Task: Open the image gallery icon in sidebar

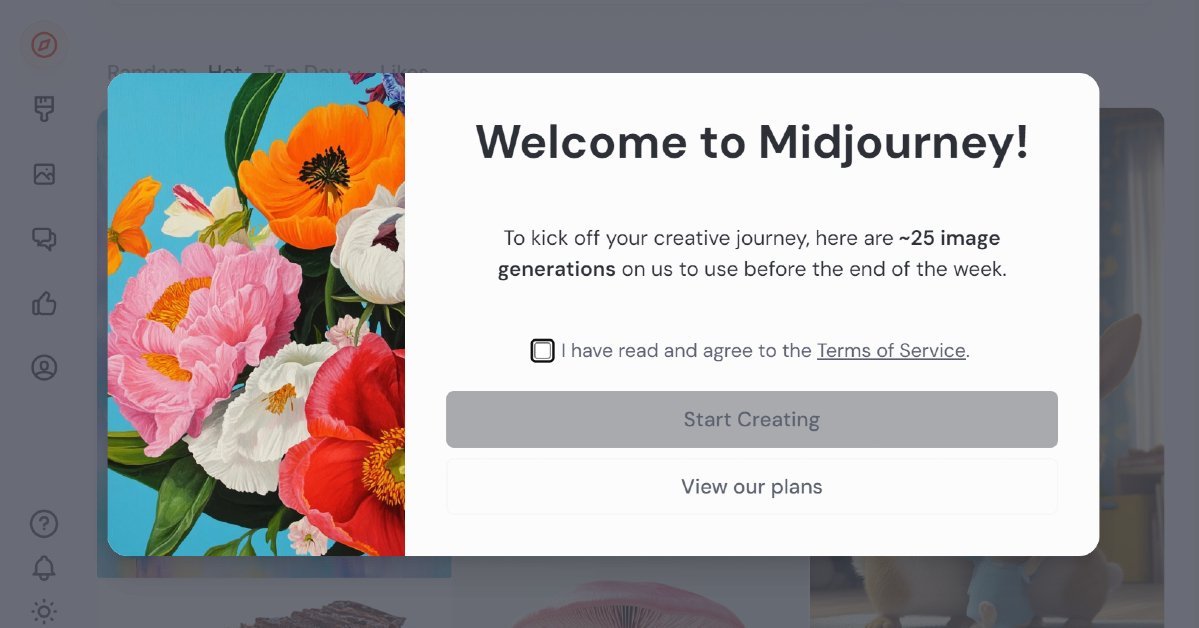Action: tap(44, 174)
